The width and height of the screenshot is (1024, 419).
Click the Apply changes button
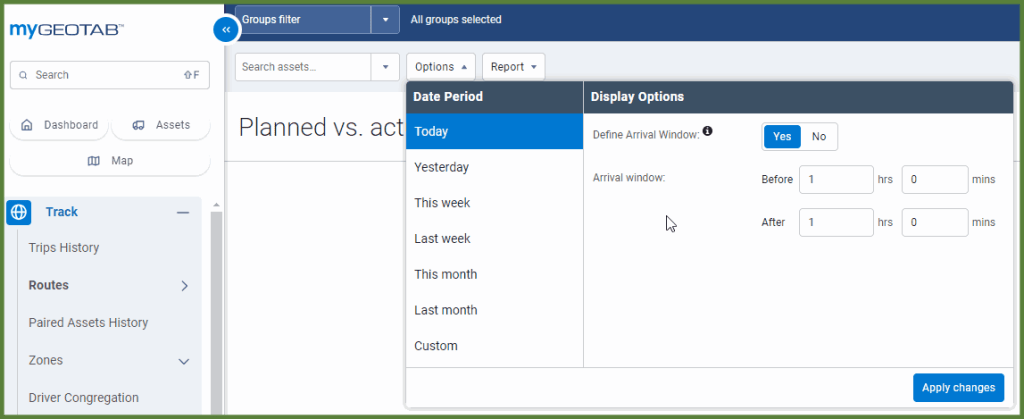point(958,387)
